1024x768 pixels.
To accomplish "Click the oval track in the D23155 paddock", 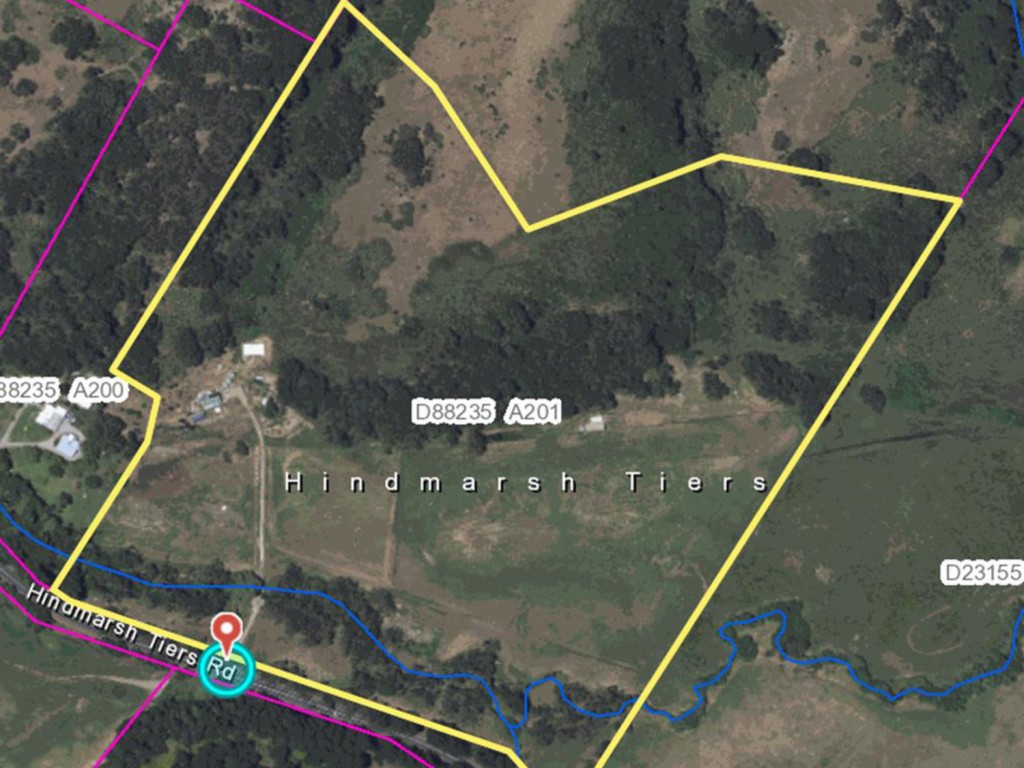I will point(938,628).
